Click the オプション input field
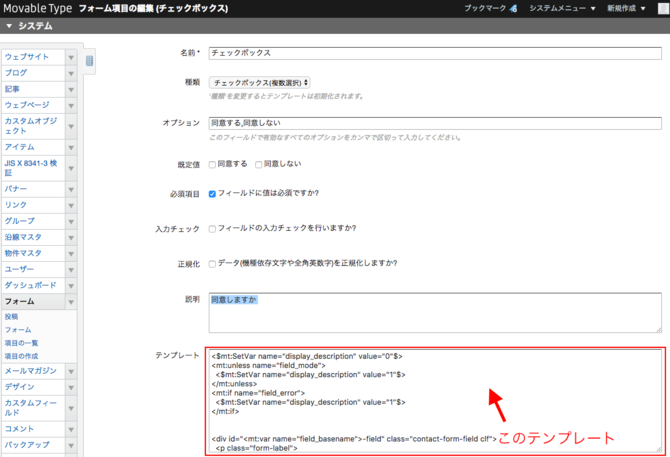Image resolution: width=670 pixels, height=457 pixels. pyautogui.click(x=435, y=123)
